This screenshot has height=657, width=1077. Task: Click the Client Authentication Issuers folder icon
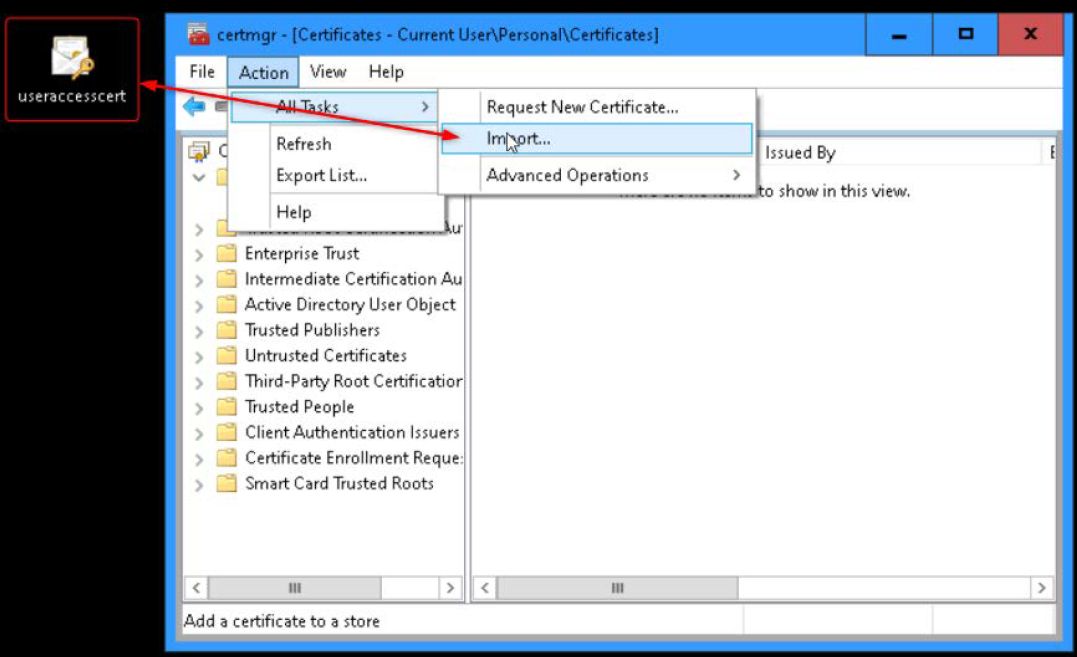(x=226, y=433)
